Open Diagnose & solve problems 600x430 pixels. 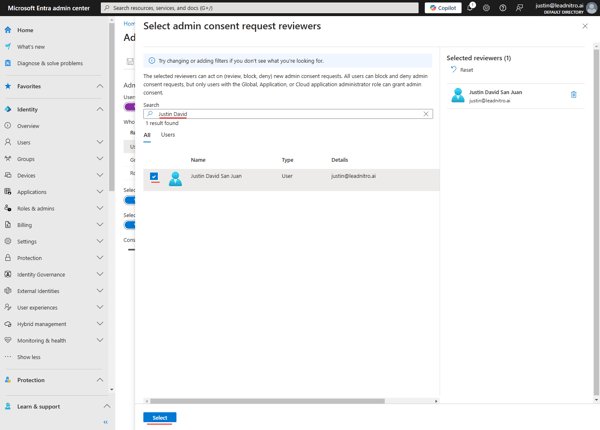[50, 63]
